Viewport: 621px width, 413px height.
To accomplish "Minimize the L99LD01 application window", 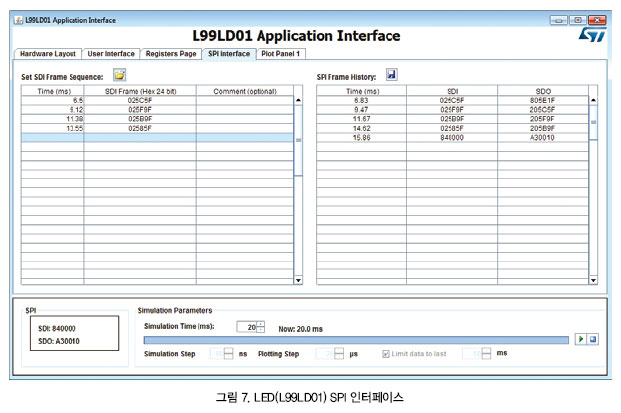I will (x=558, y=20).
